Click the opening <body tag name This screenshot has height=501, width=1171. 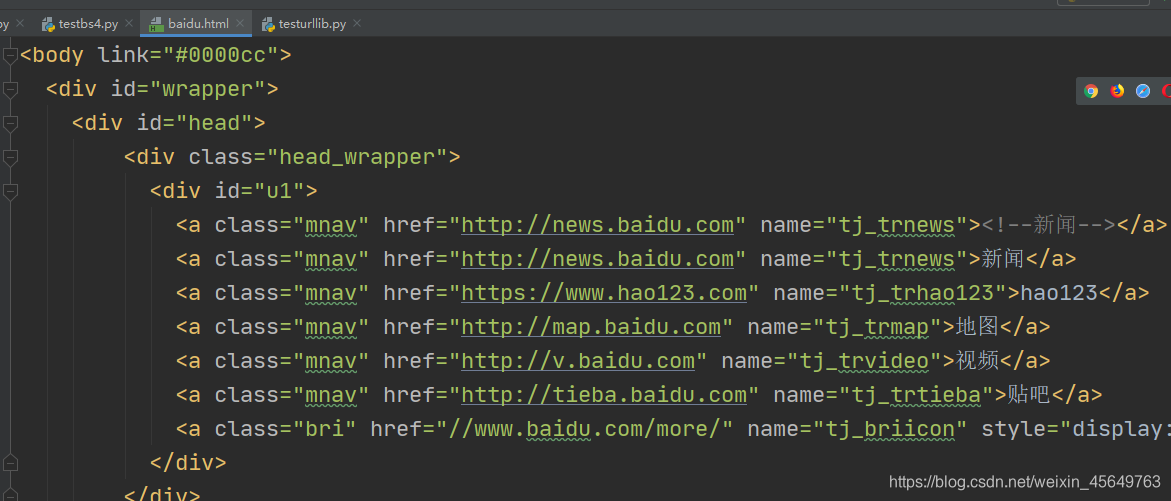(x=52, y=55)
